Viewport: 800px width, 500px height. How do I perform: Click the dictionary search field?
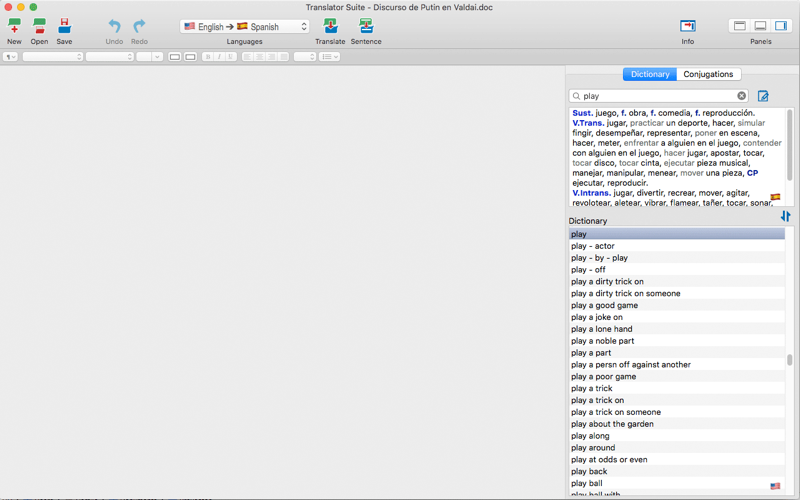658,96
